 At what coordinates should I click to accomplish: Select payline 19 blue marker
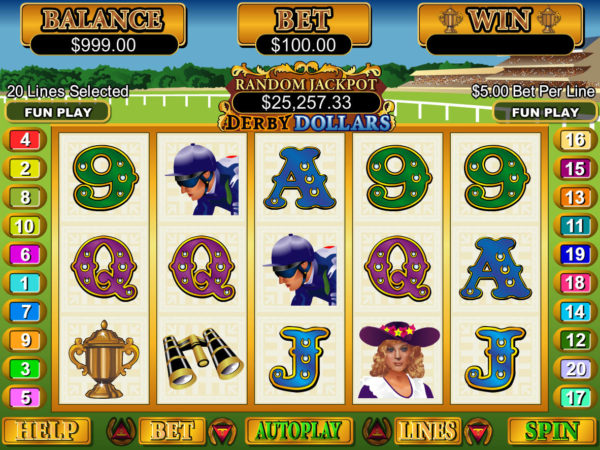pos(575,254)
